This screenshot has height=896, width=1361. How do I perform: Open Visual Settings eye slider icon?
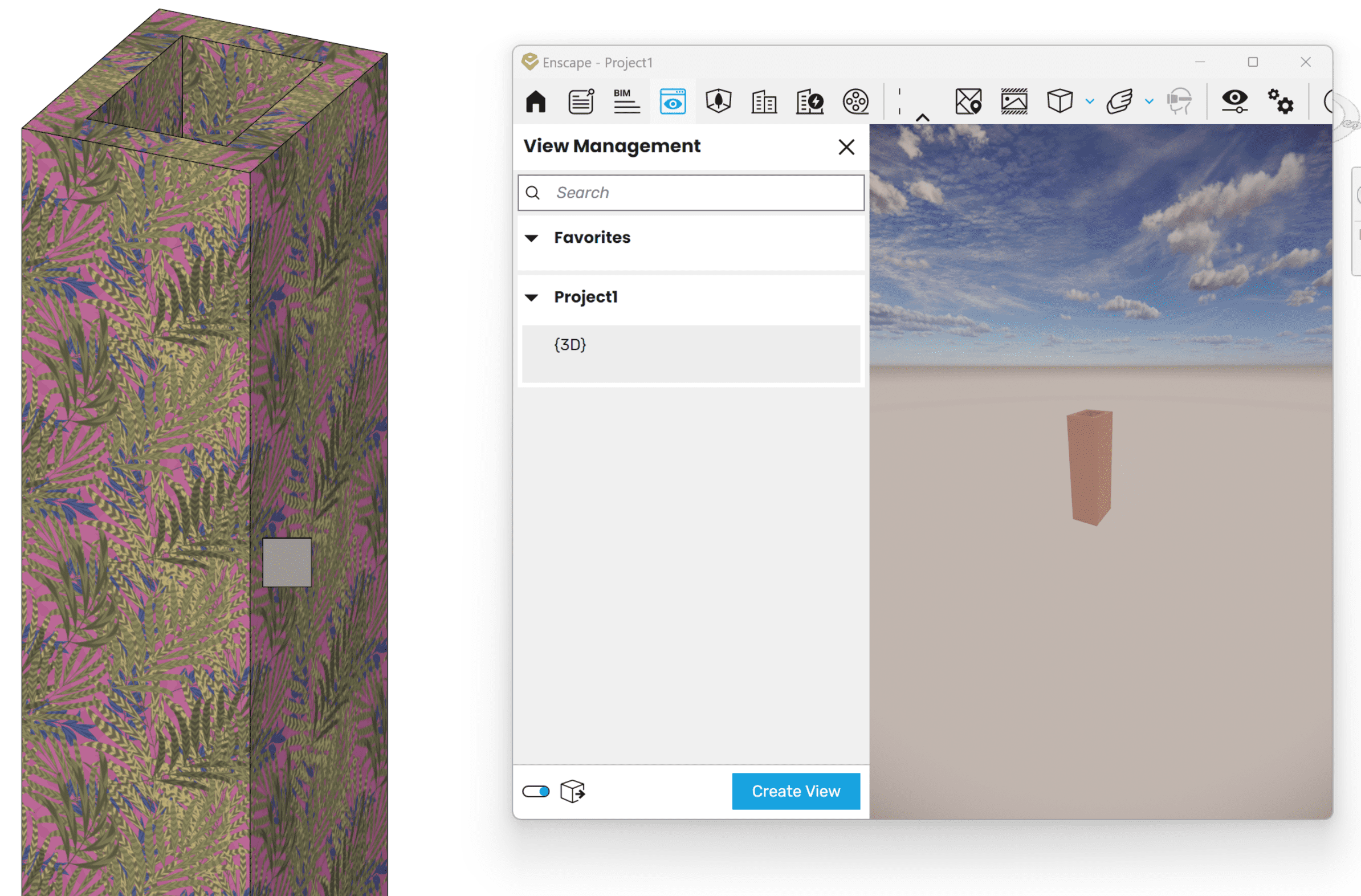pos(1234,102)
